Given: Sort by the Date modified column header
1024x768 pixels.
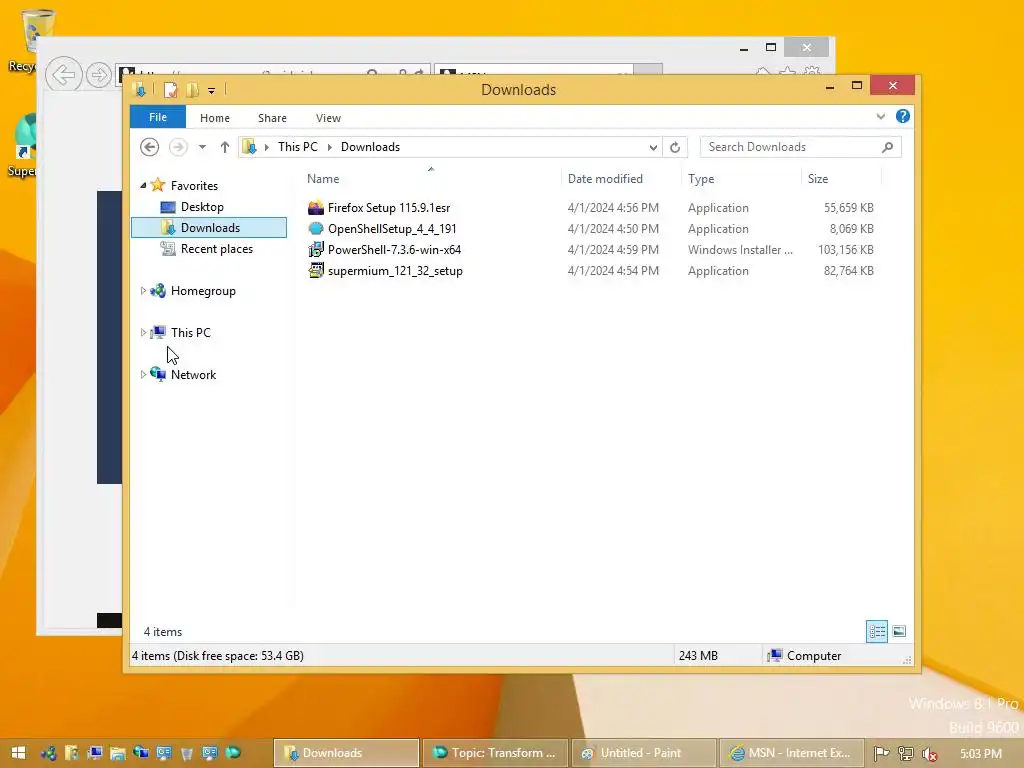Looking at the screenshot, I should point(605,179).
